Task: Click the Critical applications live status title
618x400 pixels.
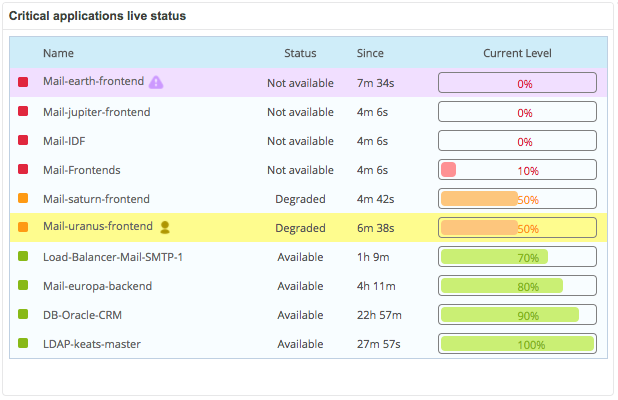Action: pyautogui.click(x=97, y=16)
